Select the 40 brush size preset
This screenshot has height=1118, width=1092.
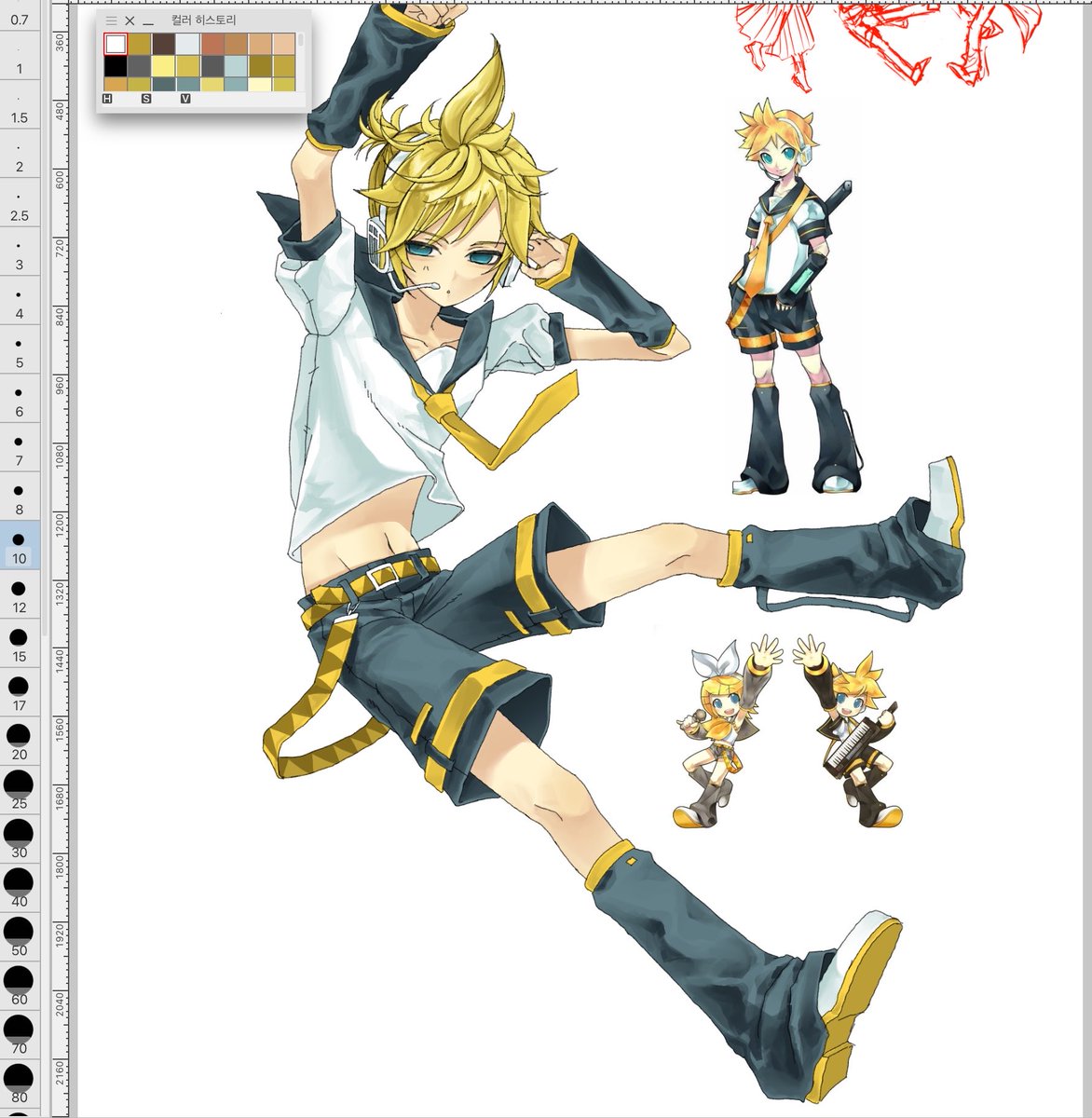[19, 889]
